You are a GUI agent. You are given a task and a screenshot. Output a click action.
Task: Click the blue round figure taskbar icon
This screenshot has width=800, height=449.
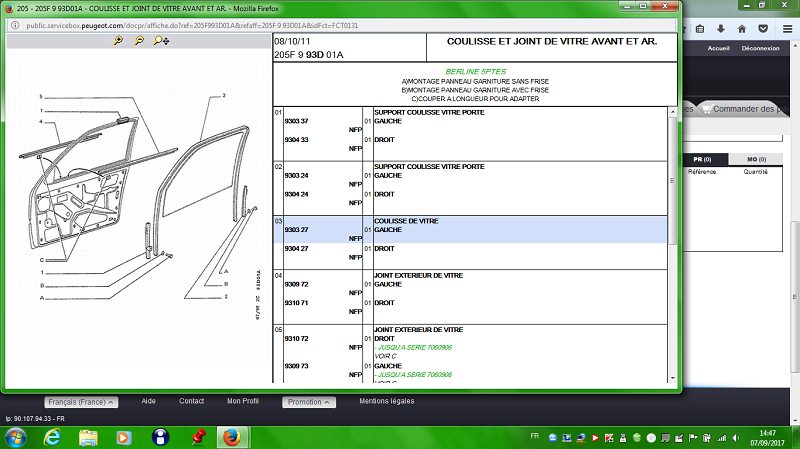pos(160,438)
